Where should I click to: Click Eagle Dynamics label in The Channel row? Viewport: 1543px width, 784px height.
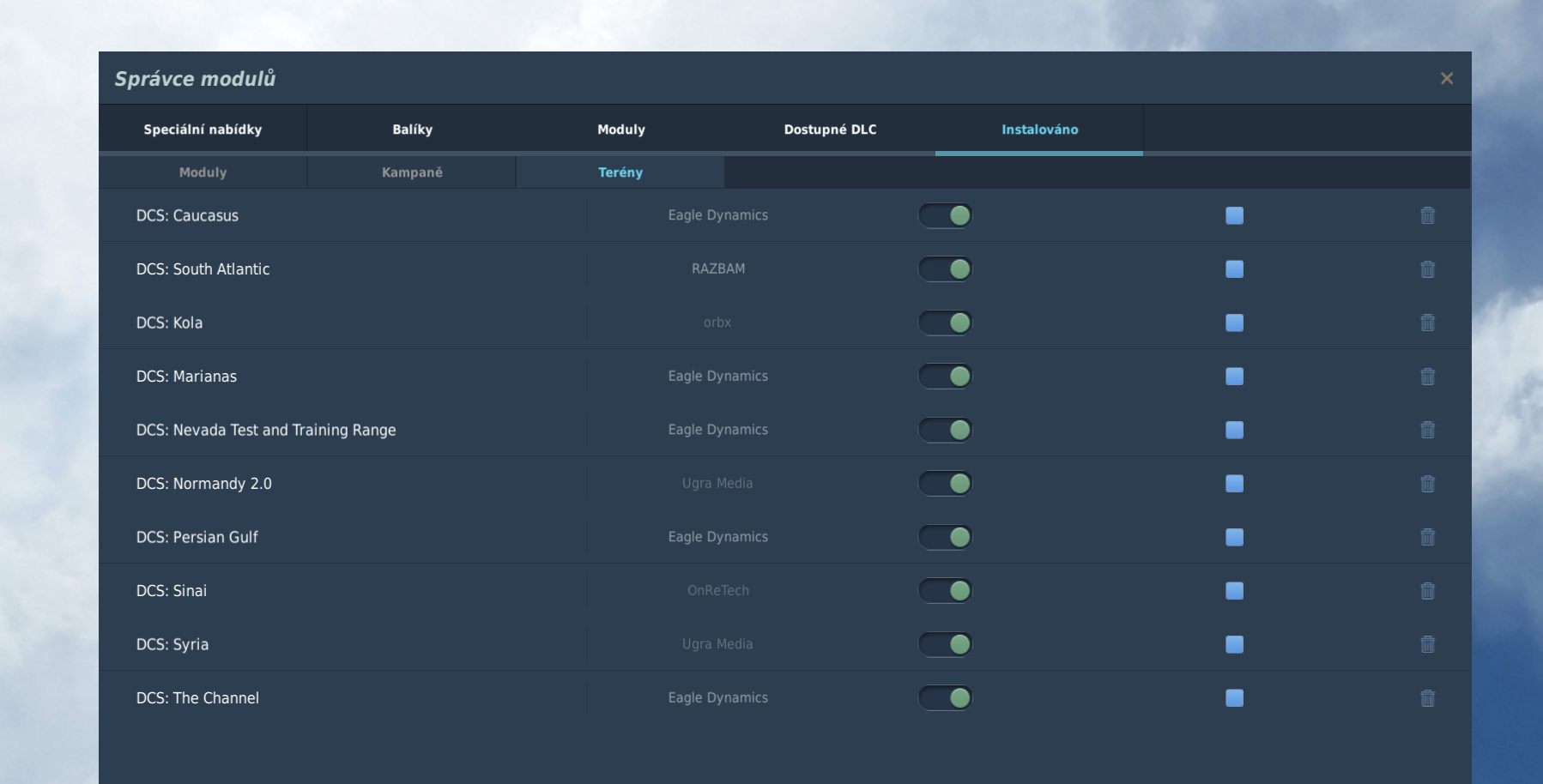coord(718,698)
